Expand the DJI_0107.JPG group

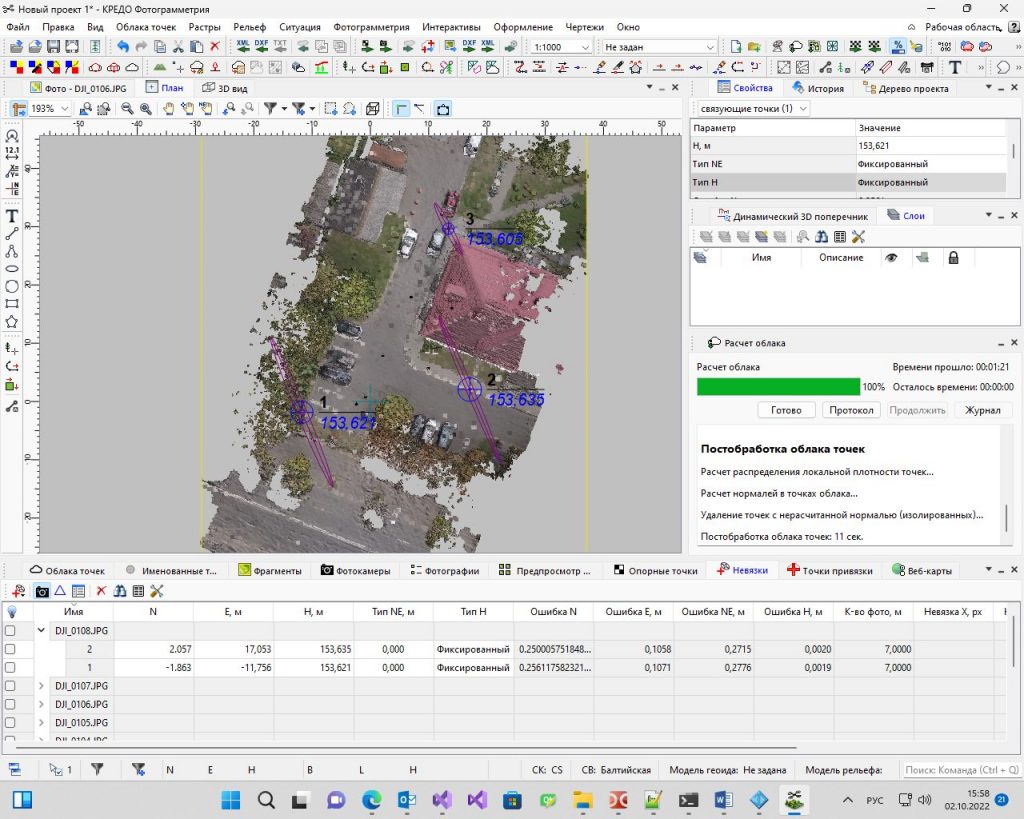41,686
